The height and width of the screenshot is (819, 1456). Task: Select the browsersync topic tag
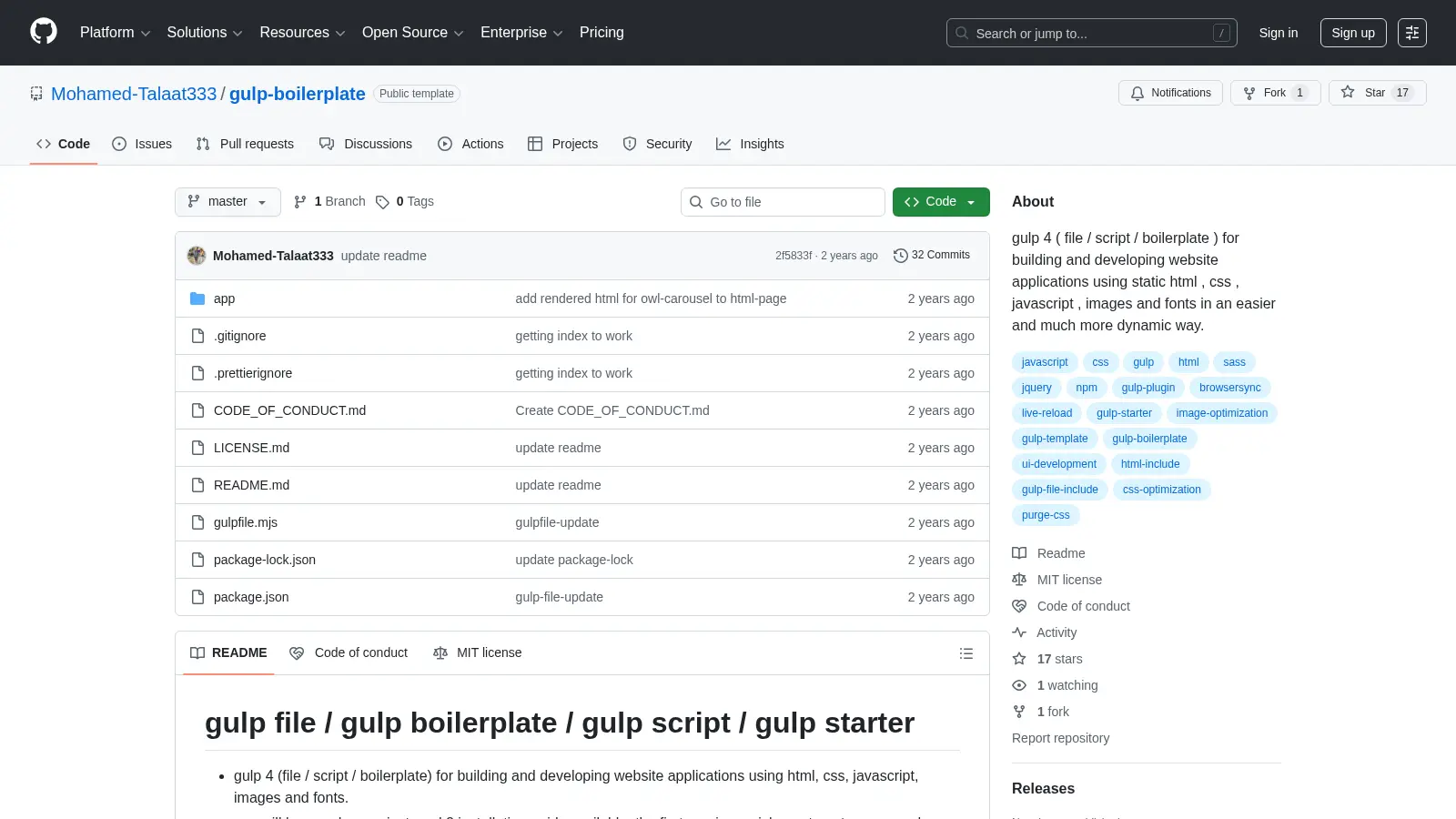tap(1230, 388)
